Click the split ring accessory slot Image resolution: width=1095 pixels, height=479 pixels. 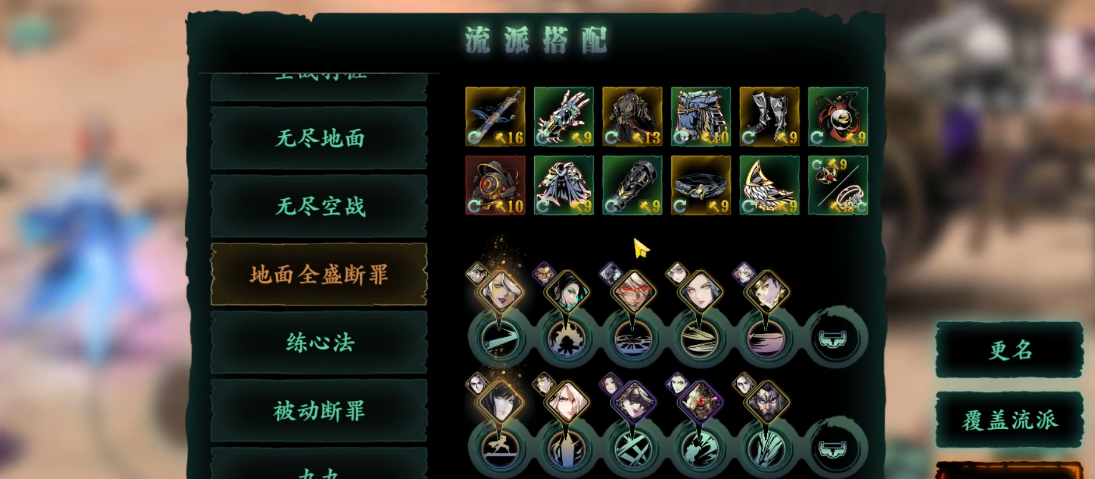point(838,185)
